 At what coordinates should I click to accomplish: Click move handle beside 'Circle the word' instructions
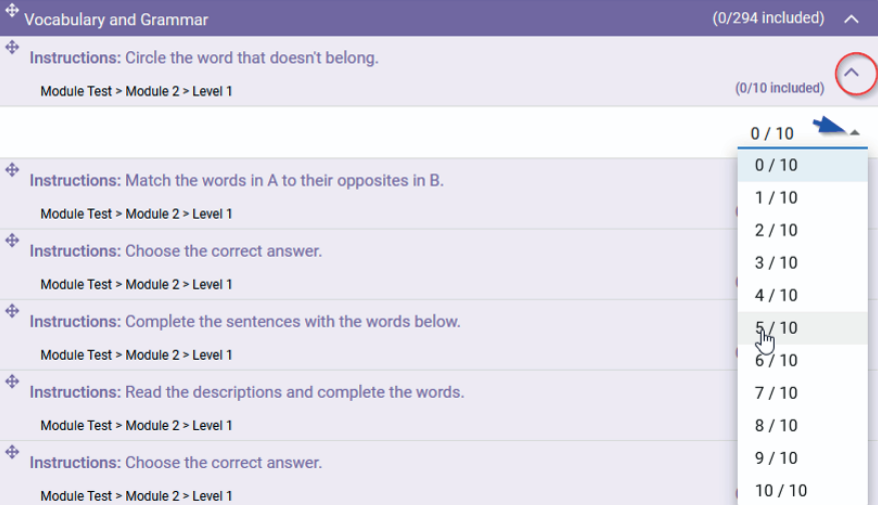[x=12, y=47]
